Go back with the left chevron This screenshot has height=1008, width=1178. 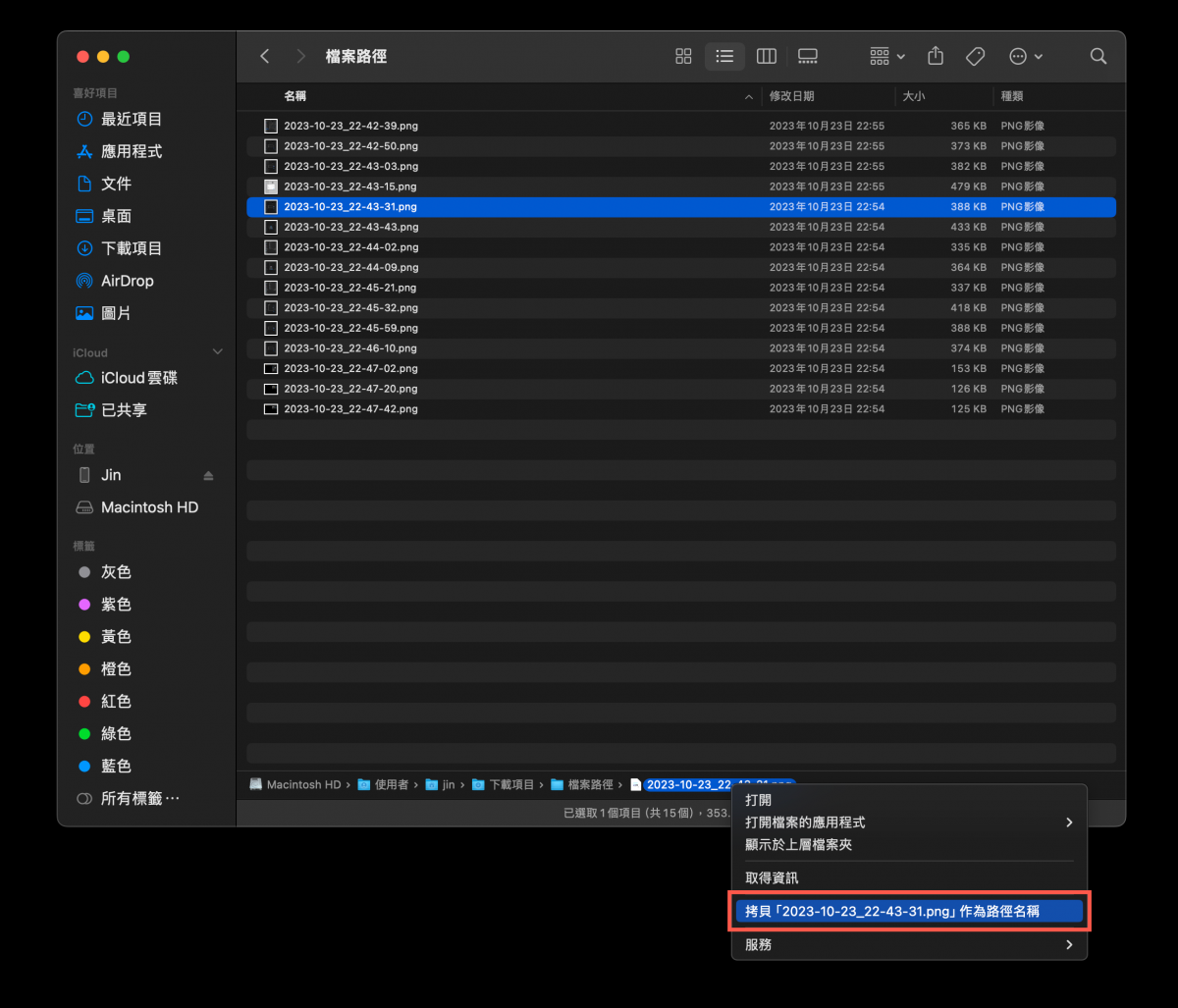pyautogui.click(x=264, y=56)
